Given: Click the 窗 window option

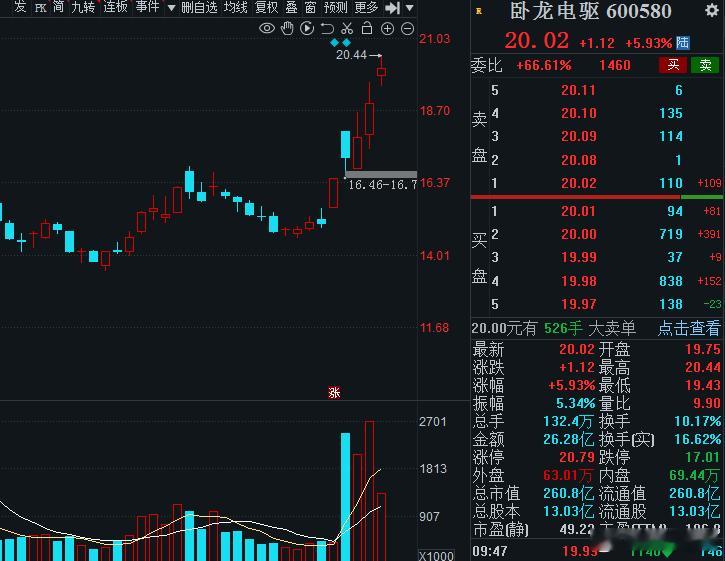Looking at the screenshot, I should [x=310, y=7].
